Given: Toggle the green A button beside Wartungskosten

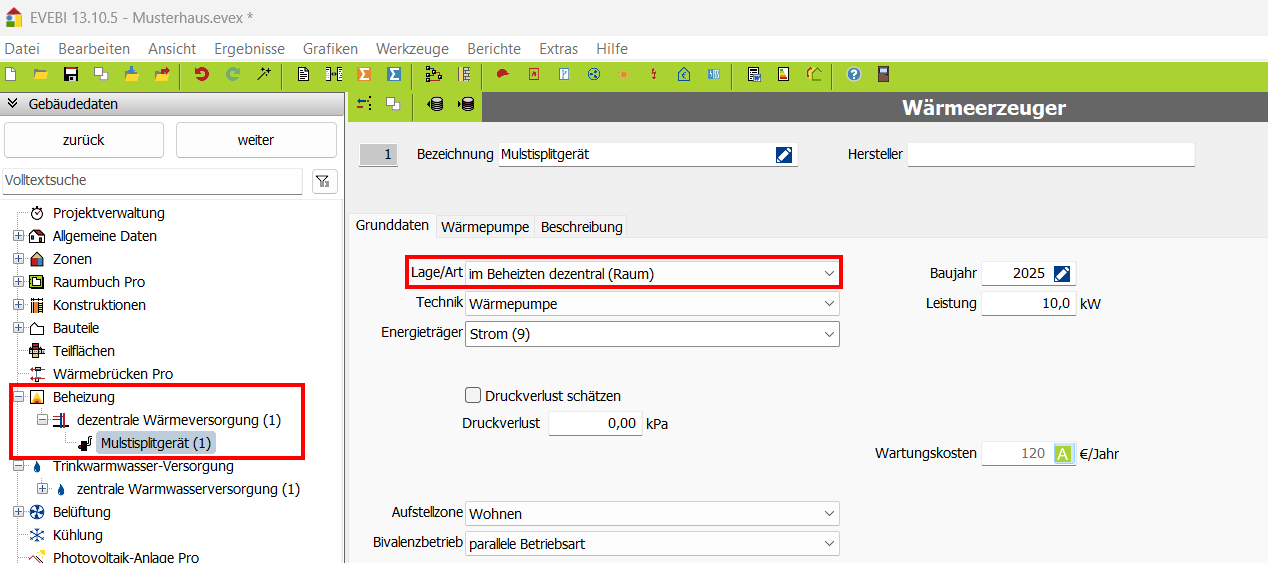Looking at the screenshot, I should click(x=1064, y=454).
